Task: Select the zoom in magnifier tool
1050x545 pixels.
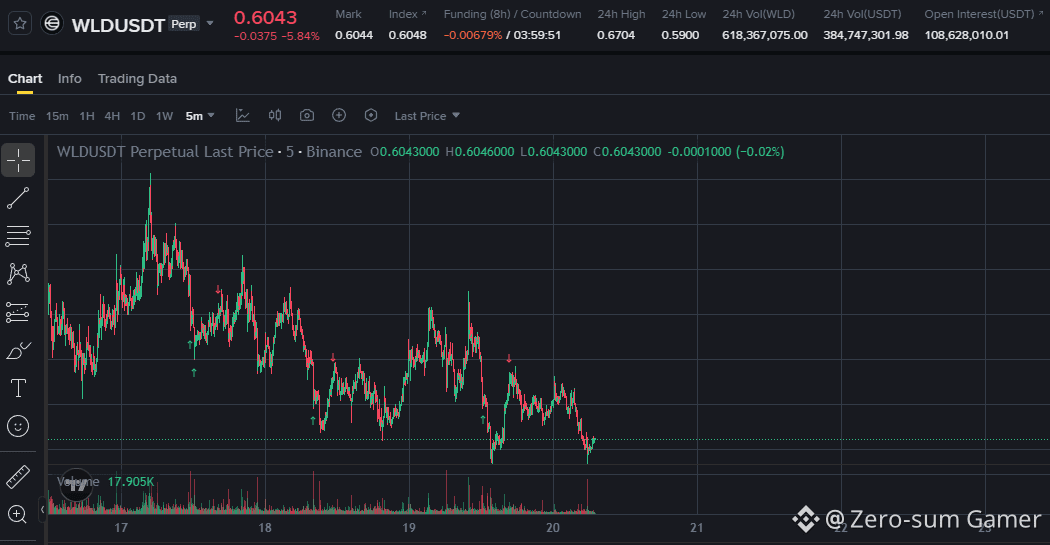Action: [18, 514]
